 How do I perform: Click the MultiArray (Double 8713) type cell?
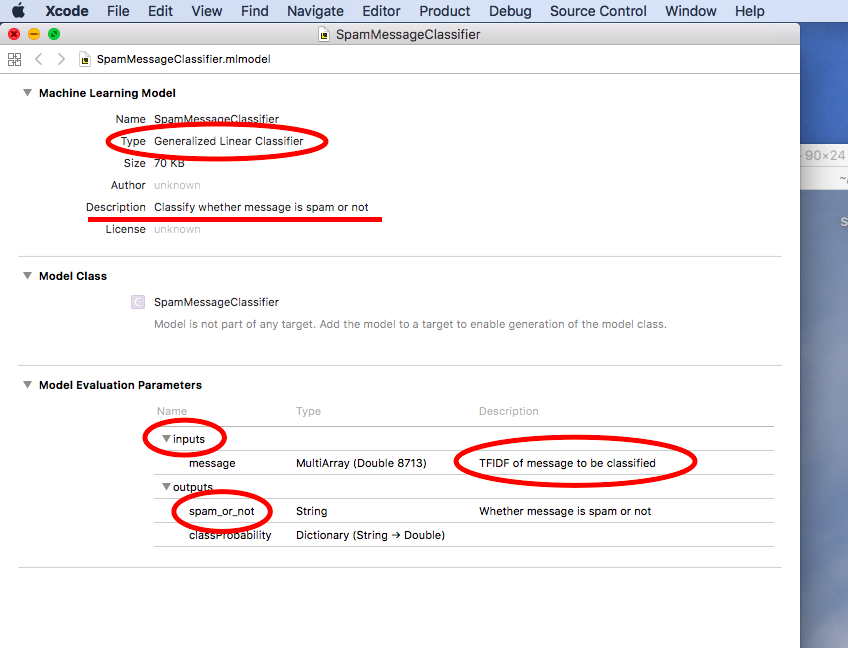(x=361, y=463)
